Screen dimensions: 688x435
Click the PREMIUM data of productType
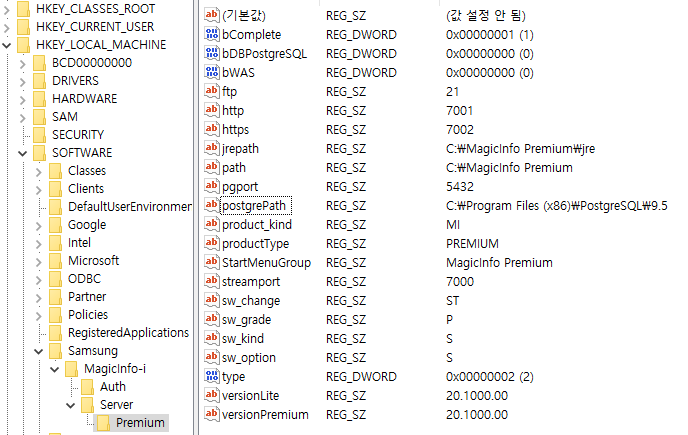click(472, 244)
